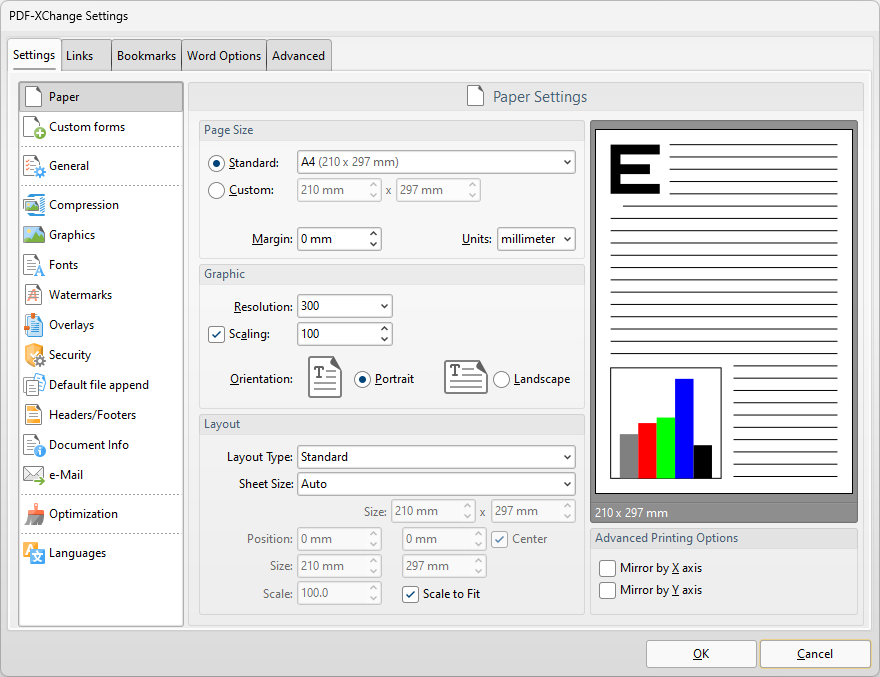Click the Paper Settings header icon

coord(475,96)
